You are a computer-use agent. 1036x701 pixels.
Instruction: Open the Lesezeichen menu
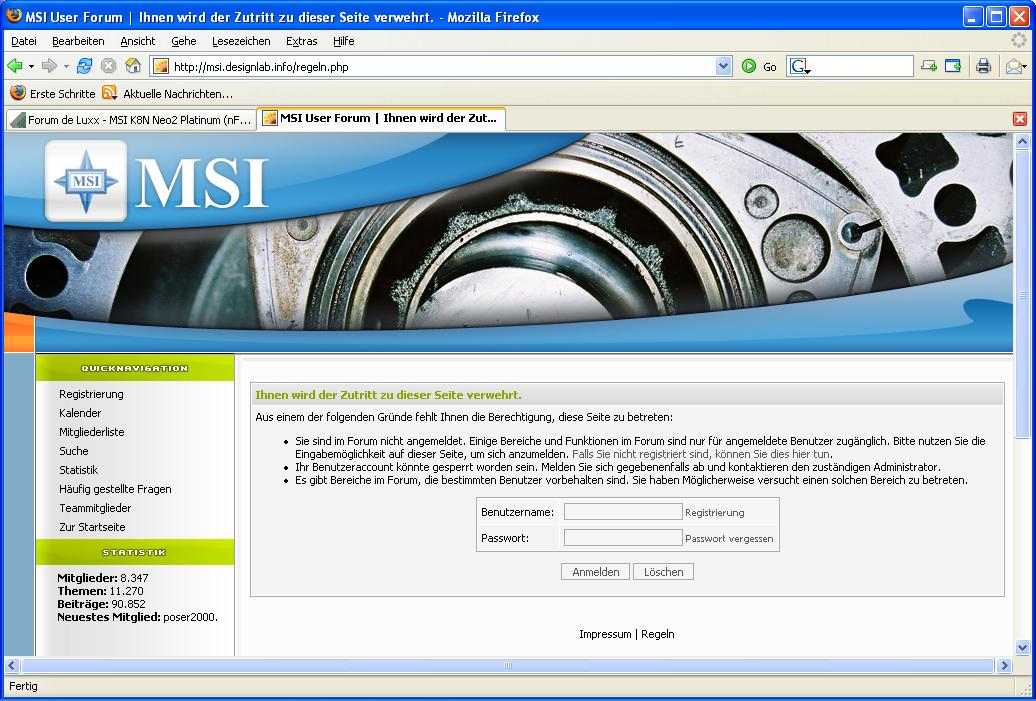[241, 41]
